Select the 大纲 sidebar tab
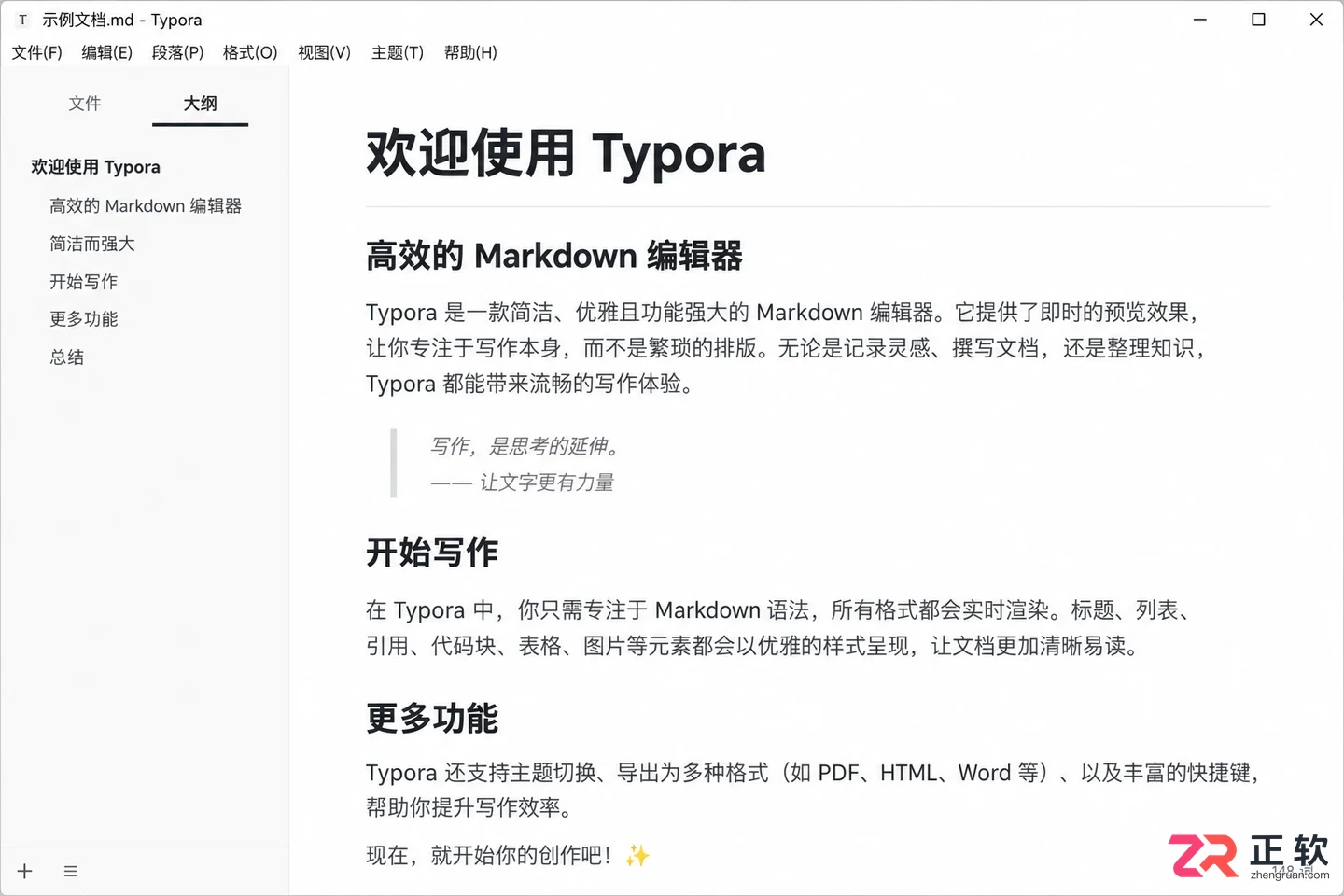The image size is (1344, 896). (x=201, y=104)
